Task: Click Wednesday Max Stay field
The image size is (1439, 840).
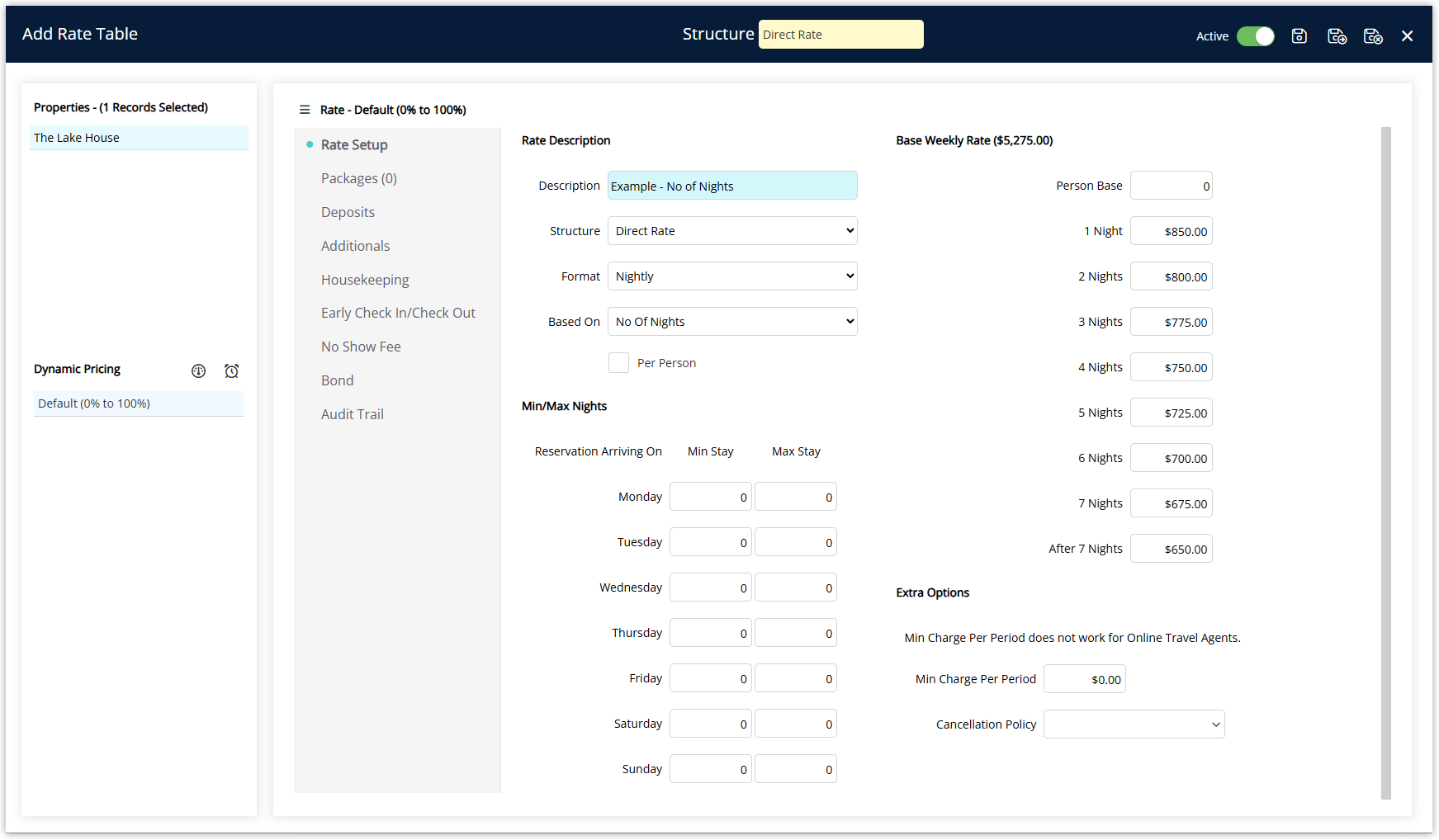Action: 796,588
